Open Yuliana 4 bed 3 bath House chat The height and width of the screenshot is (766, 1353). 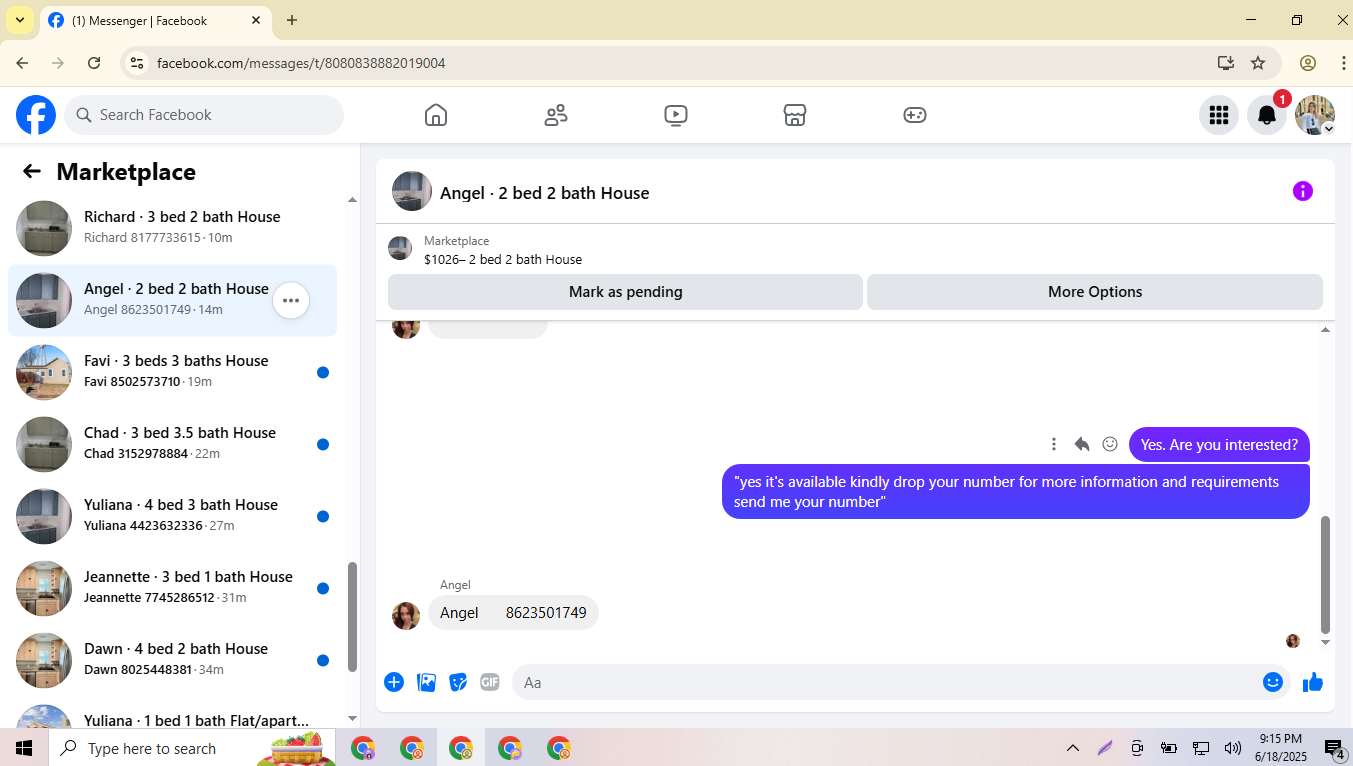[x=172, y=516]
